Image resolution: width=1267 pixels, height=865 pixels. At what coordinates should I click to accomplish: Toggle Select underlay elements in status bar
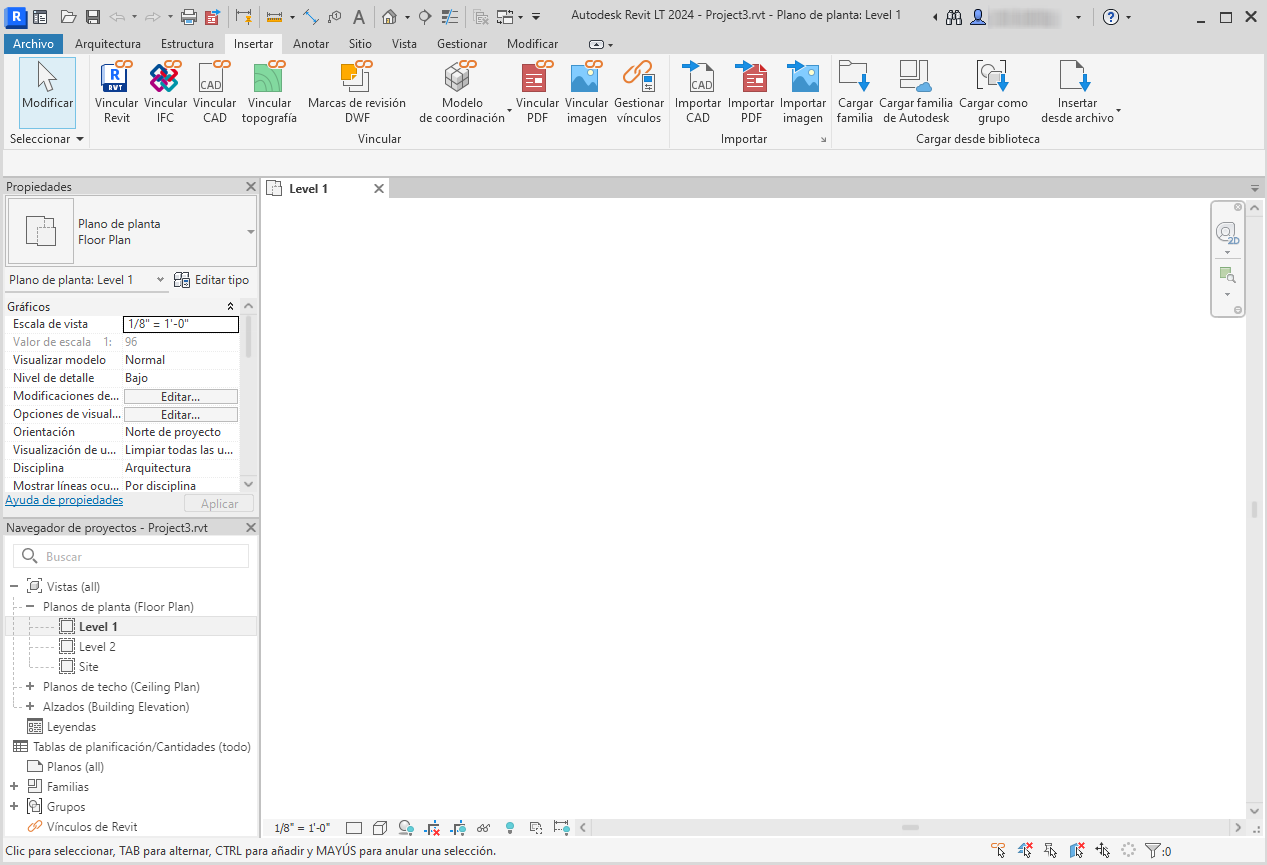(x=1025, y=850)
